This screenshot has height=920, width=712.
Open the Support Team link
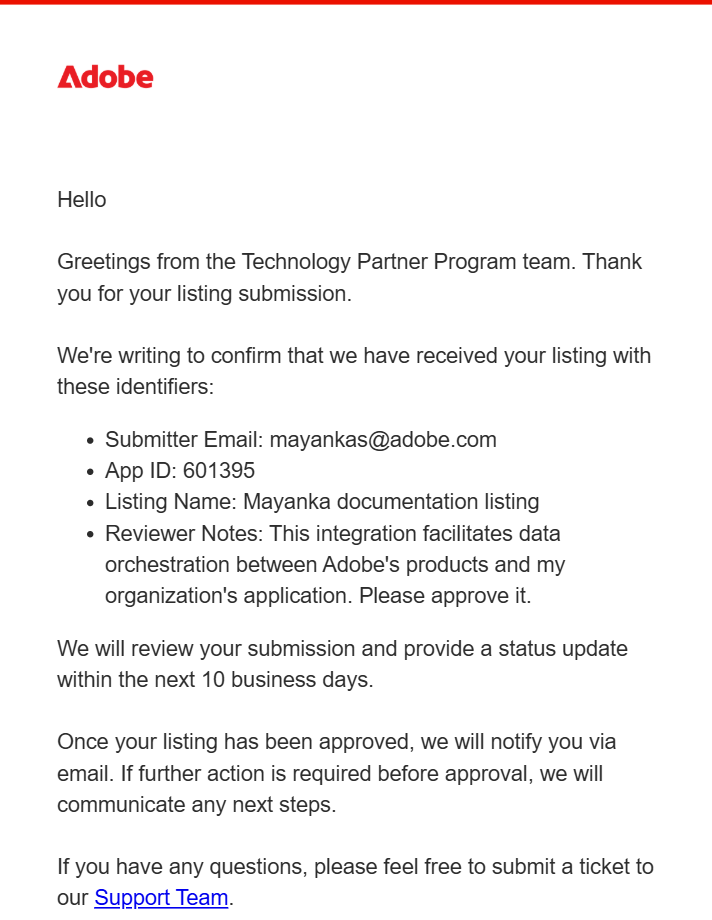pyautogui.click(x=161, y=897)
